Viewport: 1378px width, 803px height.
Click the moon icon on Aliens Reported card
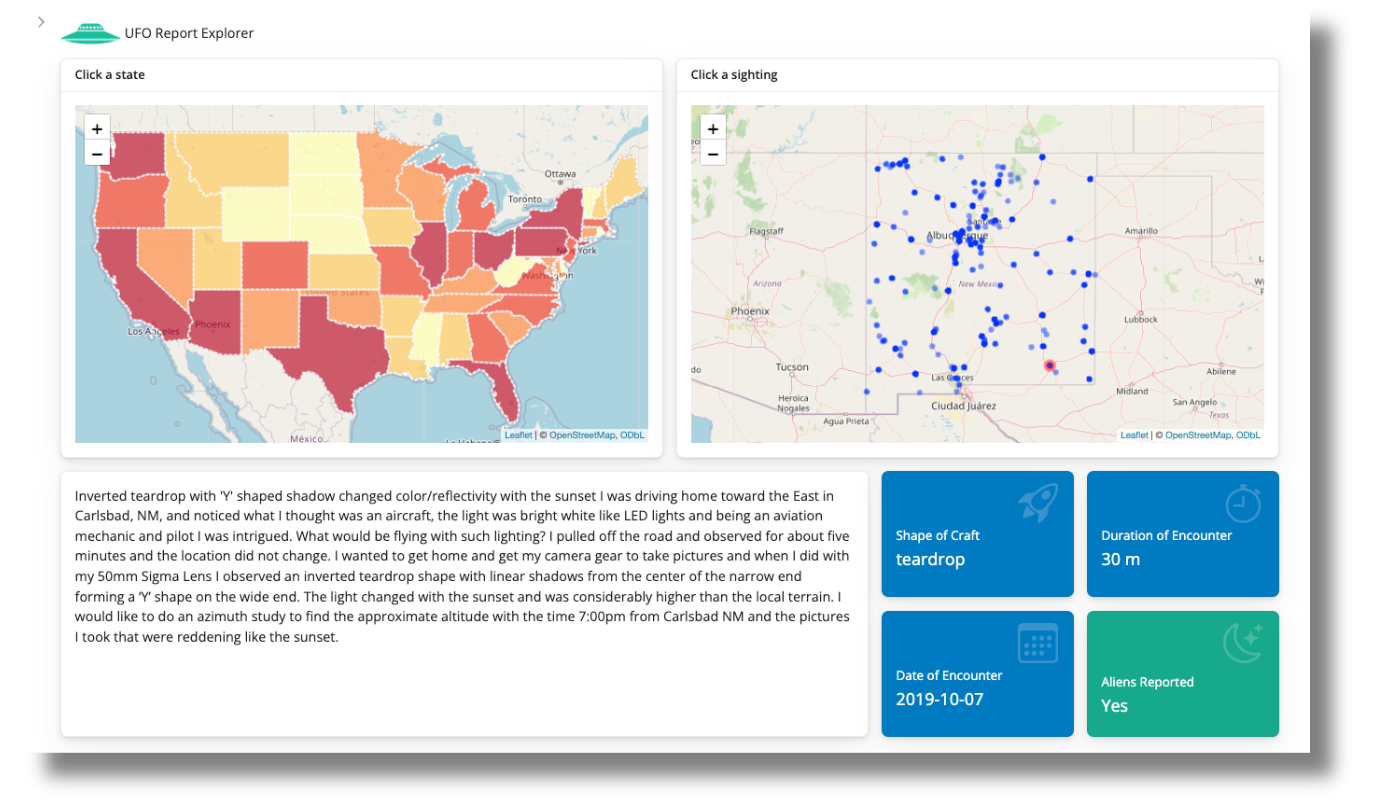tap(1243, 643)
